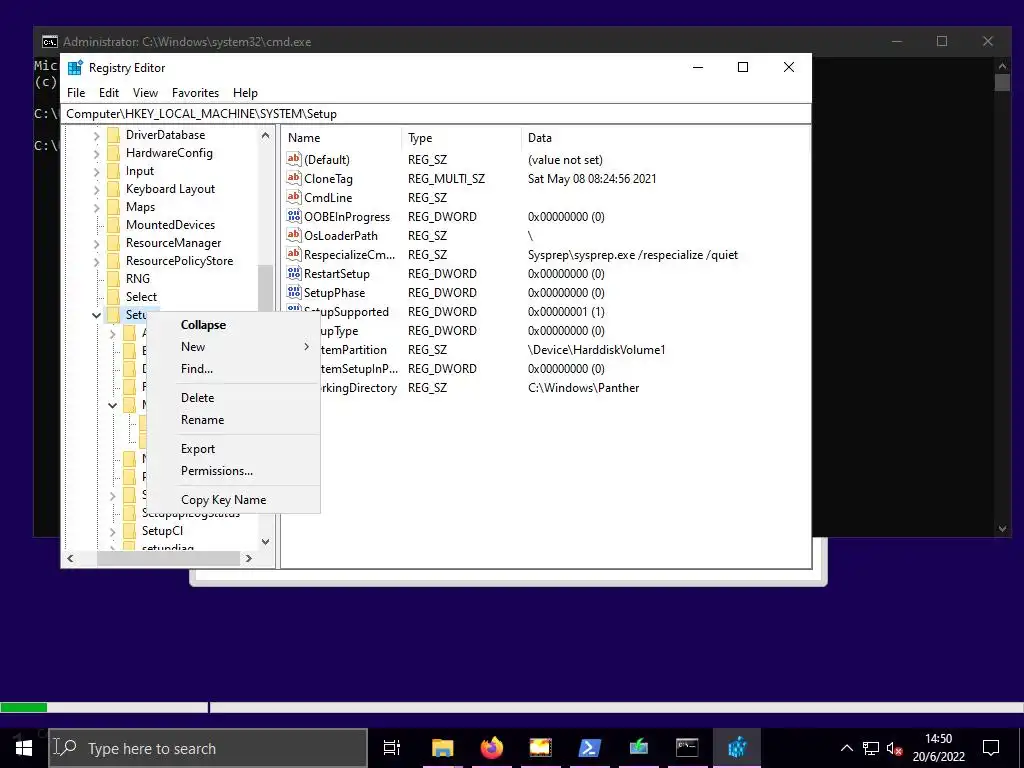The height and width of the screenshot is (768, 1024).
Task: Collapse the Setup tree node arrow
Action: (x=97, y=315)
